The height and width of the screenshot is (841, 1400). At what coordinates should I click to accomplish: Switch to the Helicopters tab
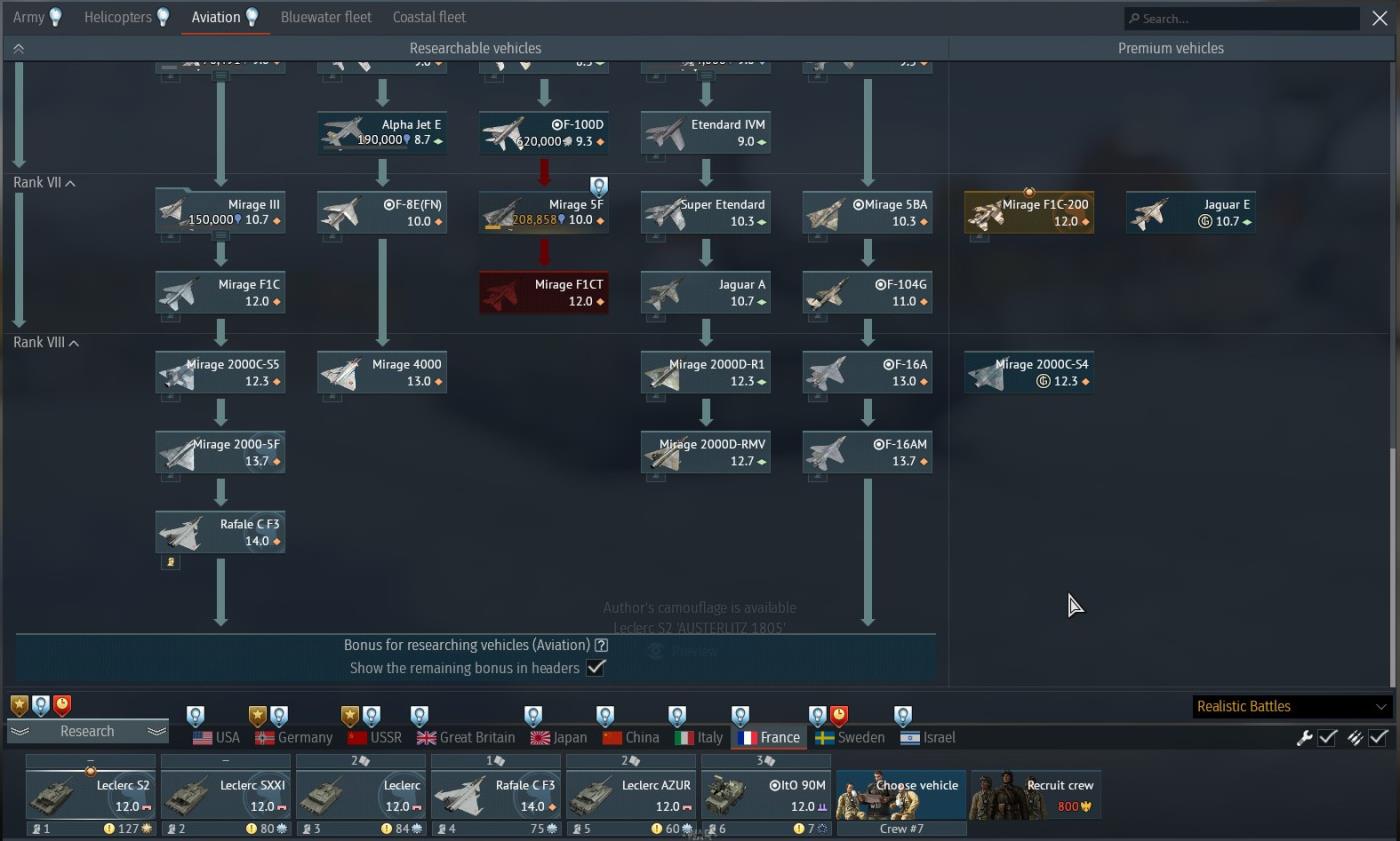(x=126, y=17)
